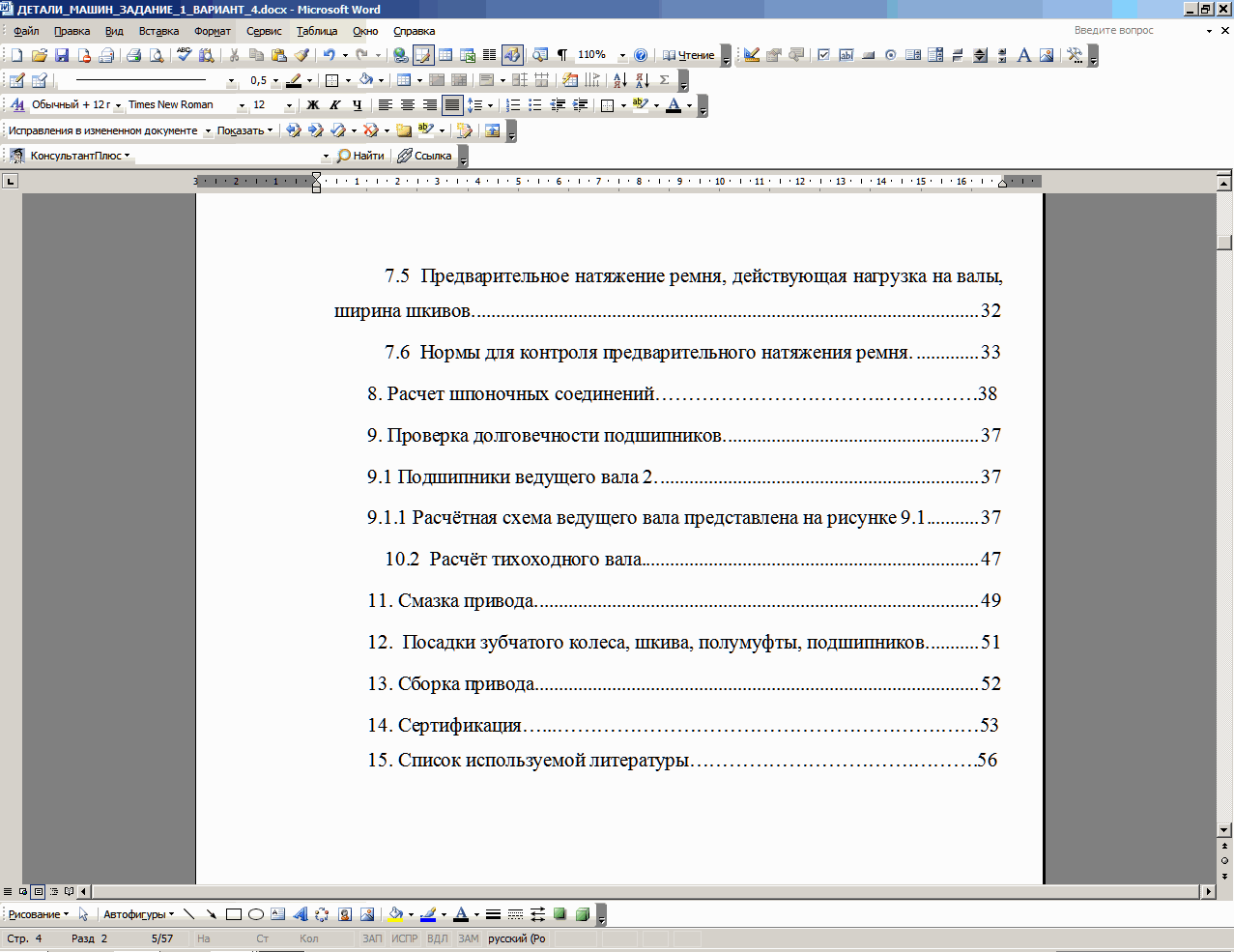
Task: Create a new blank document
Action: click(x=16, y=55)
